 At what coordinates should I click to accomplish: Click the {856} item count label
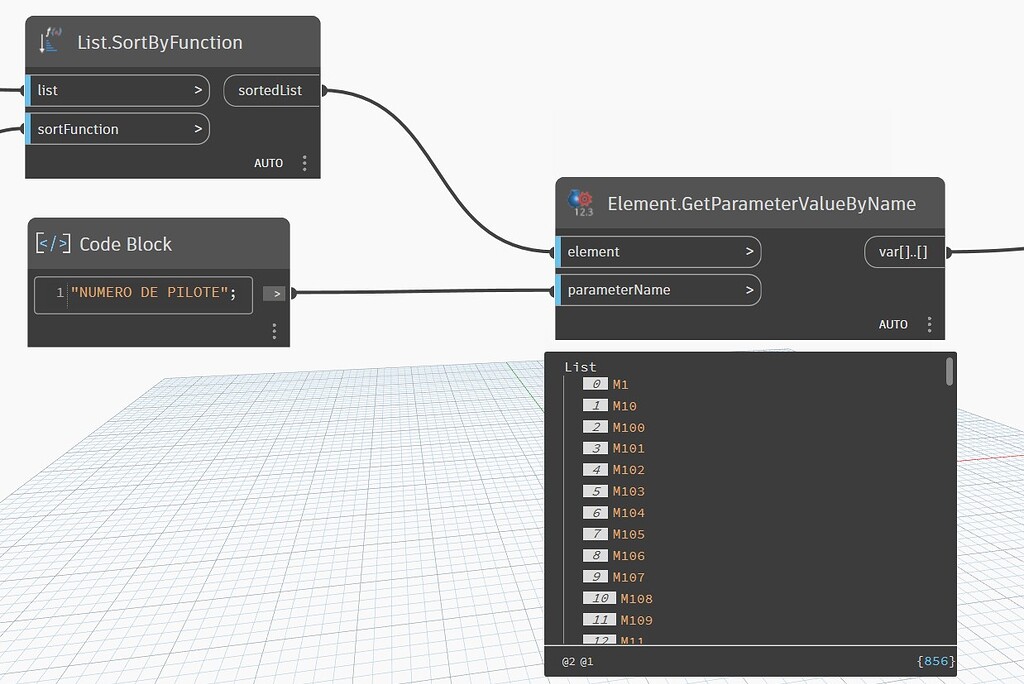(x=934, y=661)
